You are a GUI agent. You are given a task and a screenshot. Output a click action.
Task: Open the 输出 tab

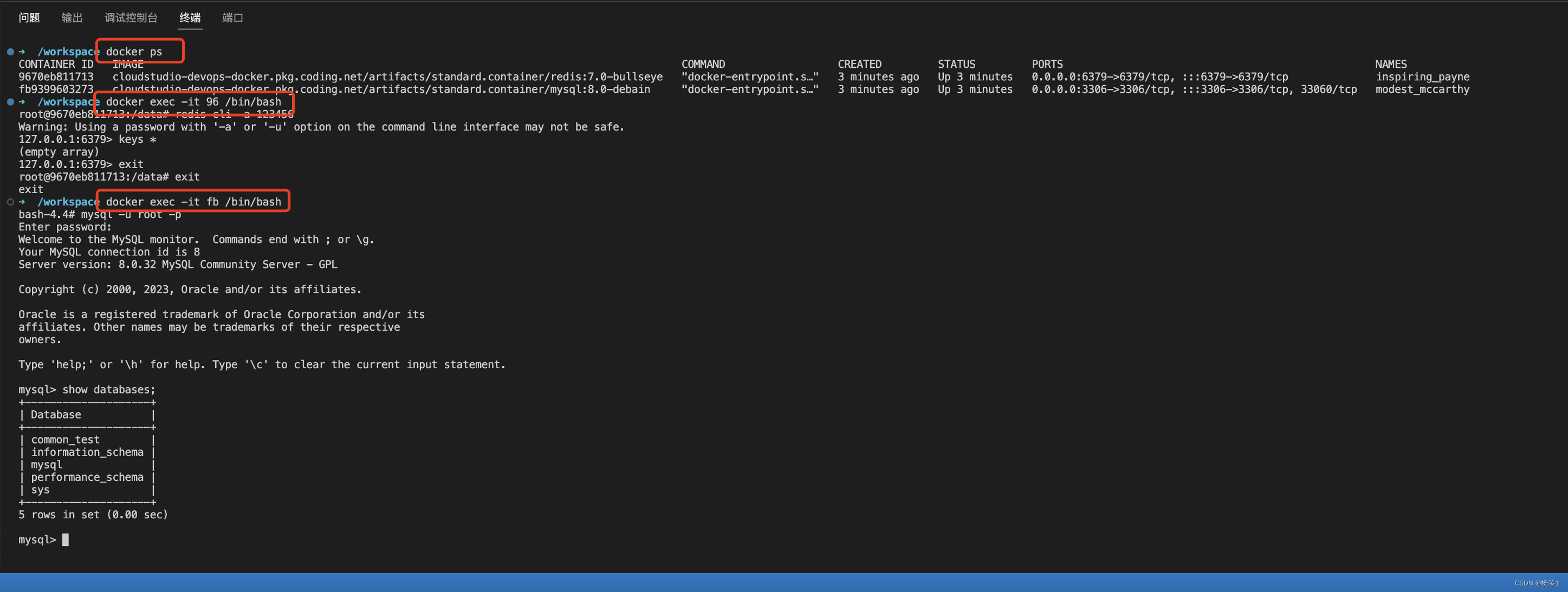tap(72, 18)
